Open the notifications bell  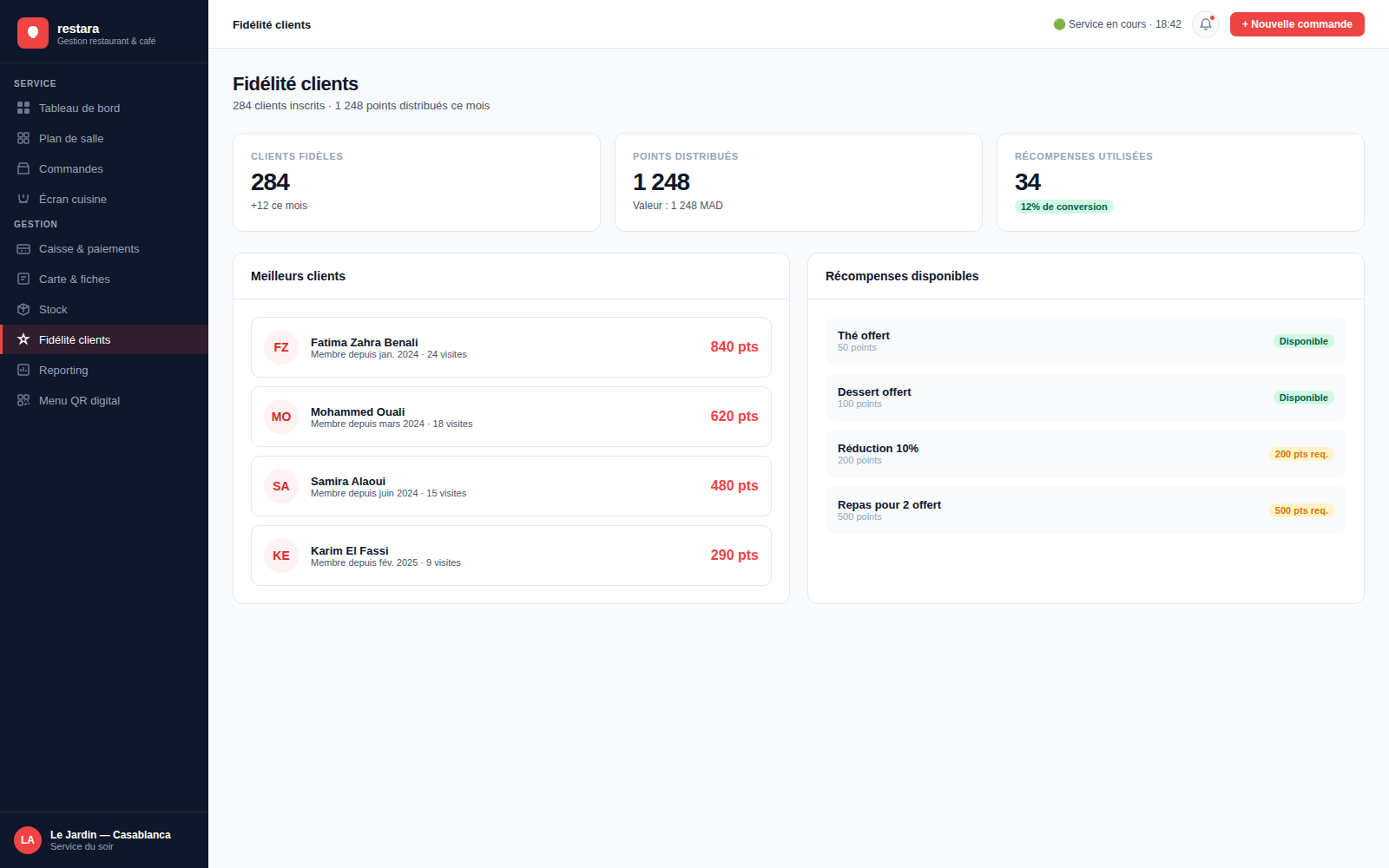point(1206,24)
